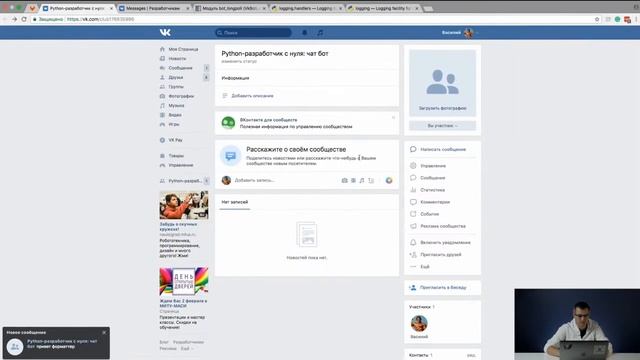Open Реклама сообщества in the community menu
640x360 pixels.
(442, 226)
